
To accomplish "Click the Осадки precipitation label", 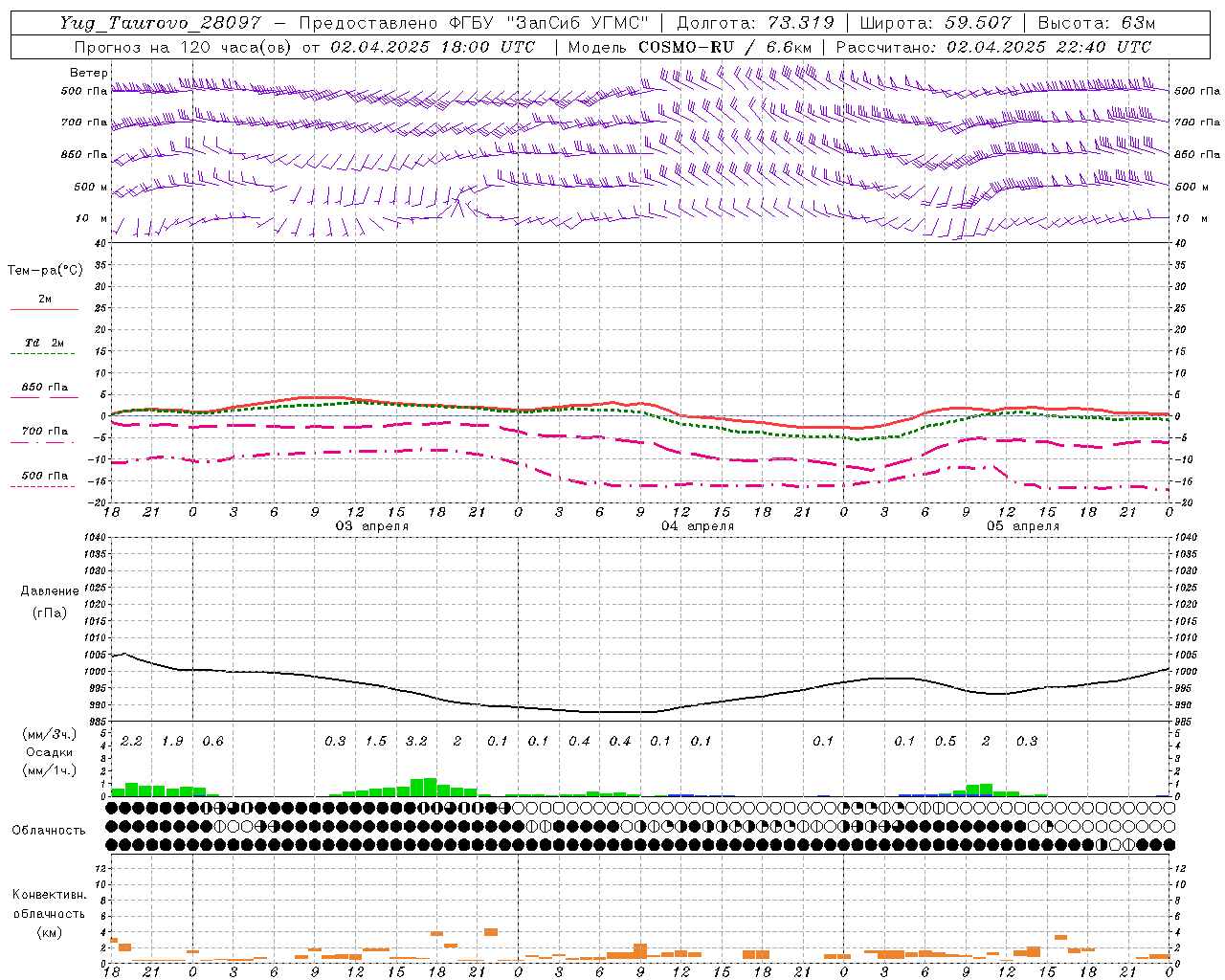I will click(x=50, y=753).
